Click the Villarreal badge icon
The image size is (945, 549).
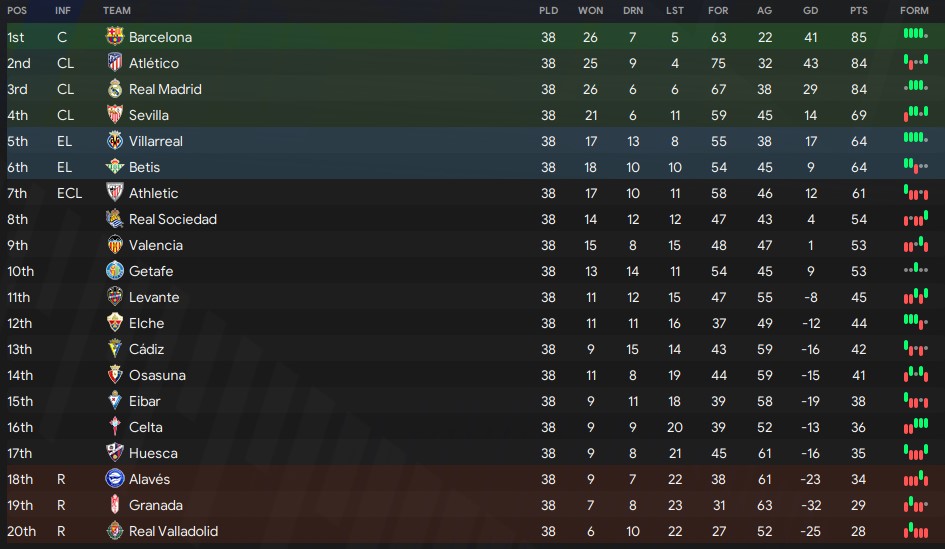click(x=115, y=140)
